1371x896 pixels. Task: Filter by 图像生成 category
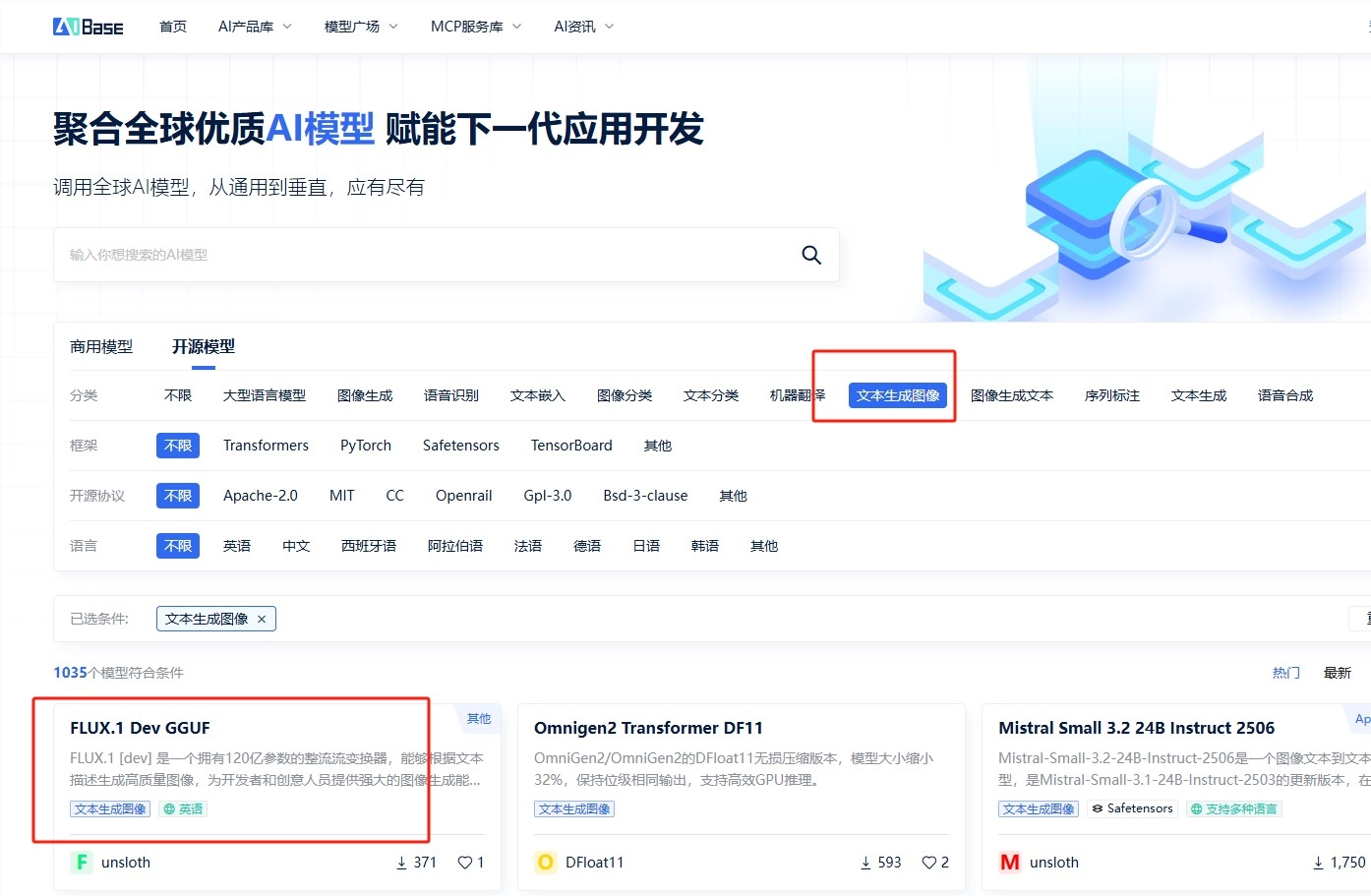coord(365,395)
